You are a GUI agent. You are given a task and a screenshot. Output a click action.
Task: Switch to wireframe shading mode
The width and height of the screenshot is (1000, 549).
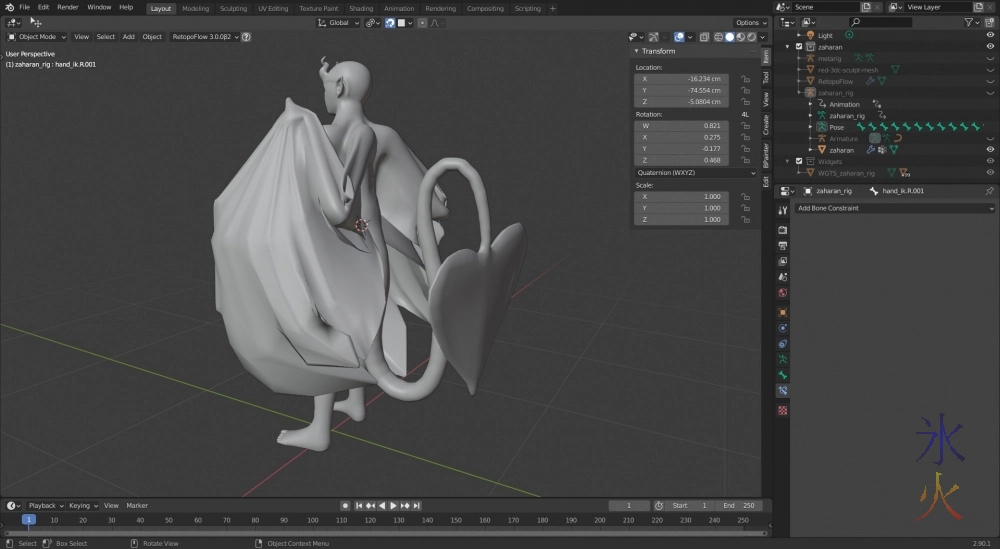pos(718,37)
